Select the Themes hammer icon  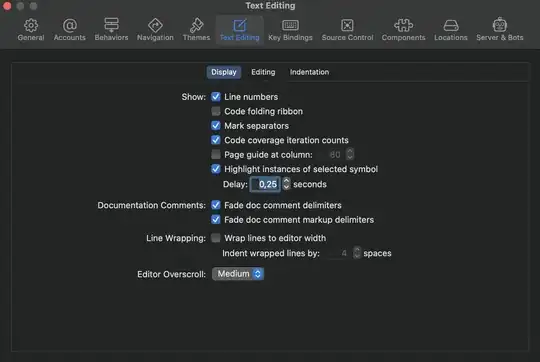tap(197, 25)
